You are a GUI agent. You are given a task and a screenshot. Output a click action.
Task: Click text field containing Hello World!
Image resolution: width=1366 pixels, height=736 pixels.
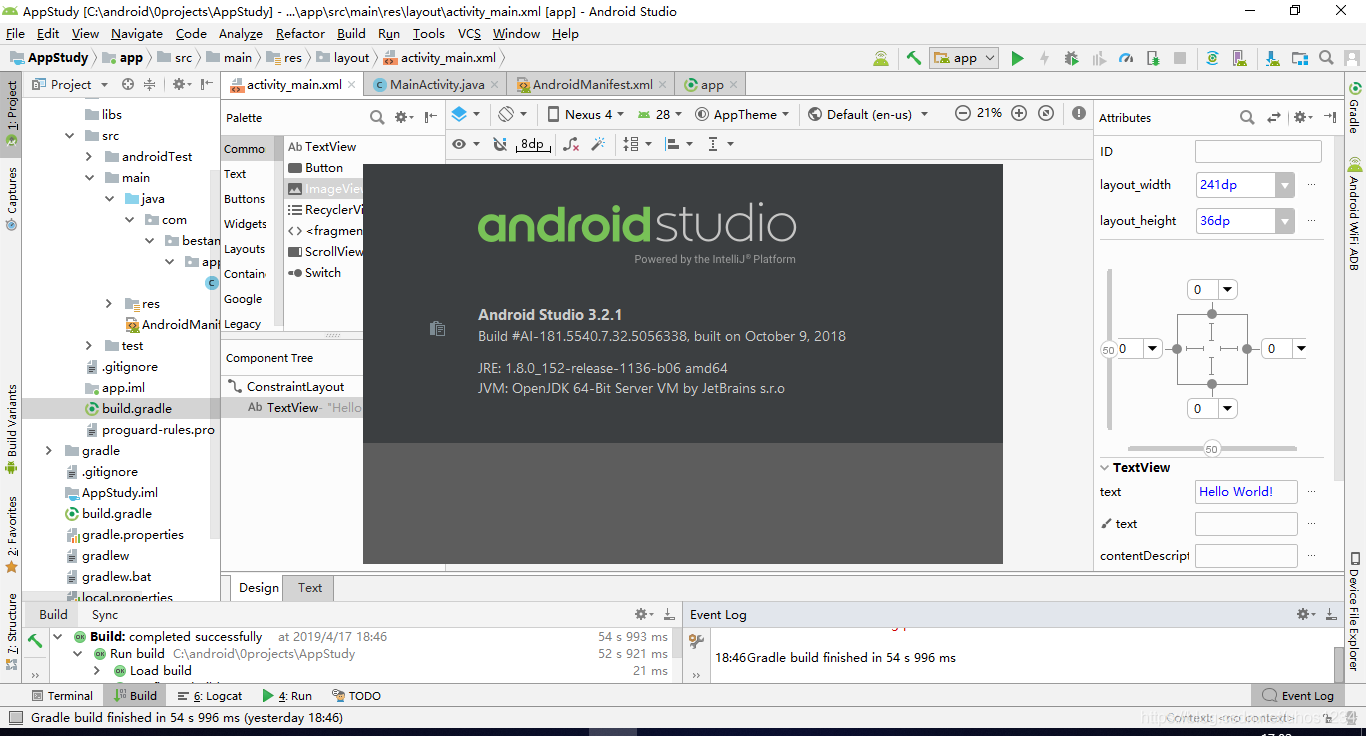pos(1246,492)
